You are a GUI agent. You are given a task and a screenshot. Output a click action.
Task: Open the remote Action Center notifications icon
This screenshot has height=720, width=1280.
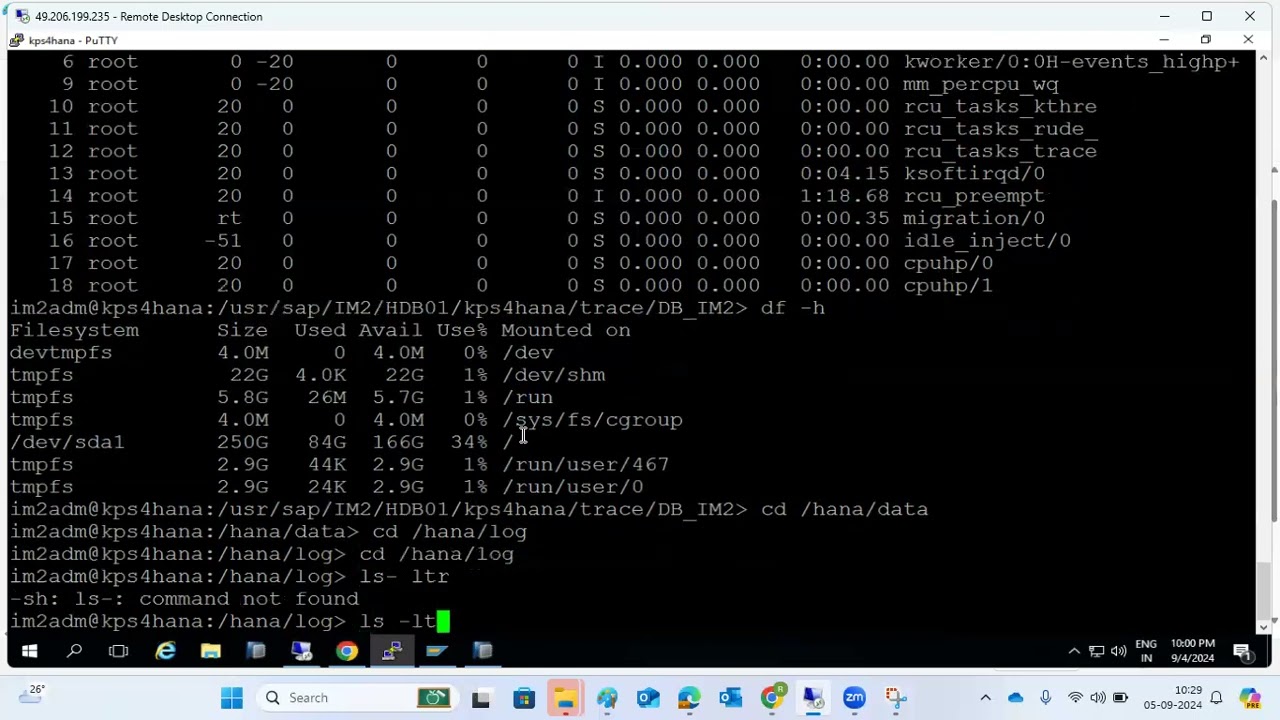click(x=1243, y=652)
